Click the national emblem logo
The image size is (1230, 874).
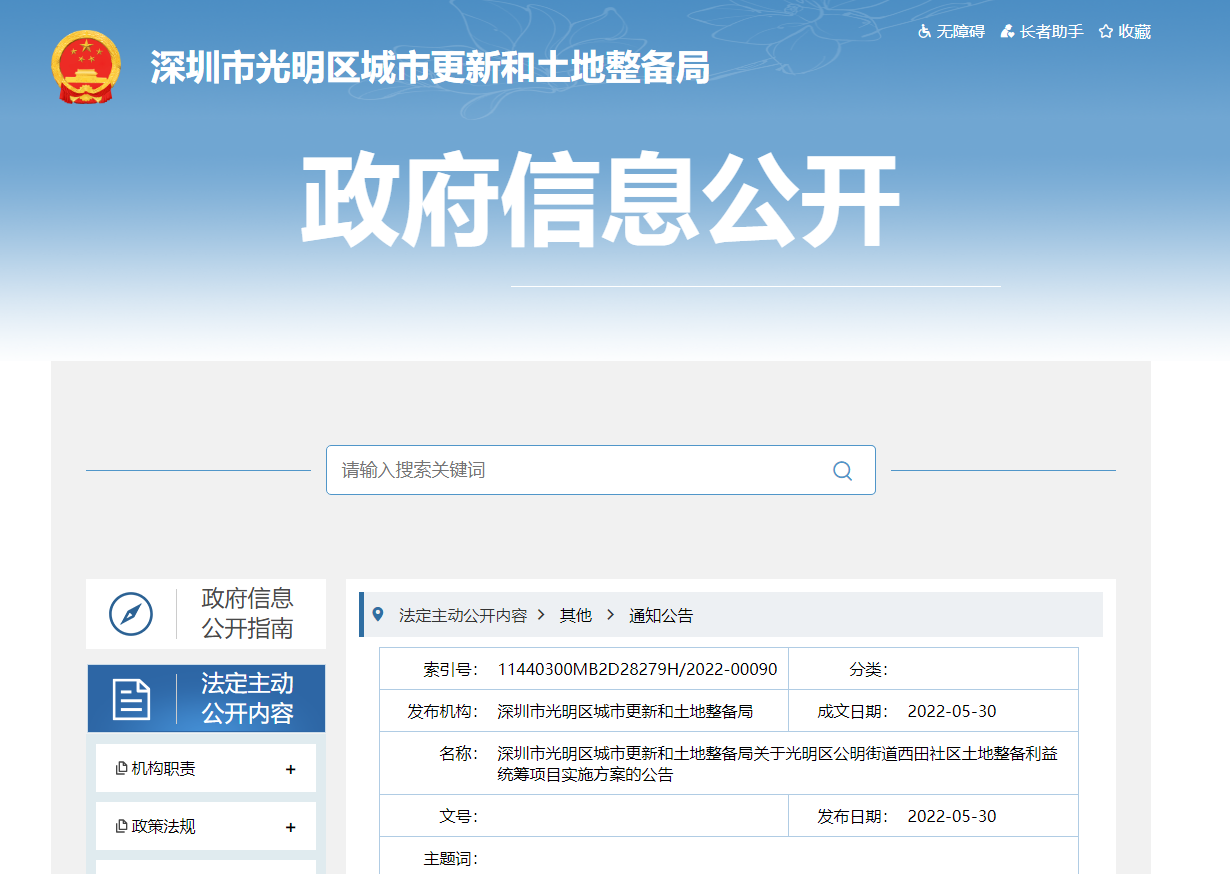click(x=85, y=67)
